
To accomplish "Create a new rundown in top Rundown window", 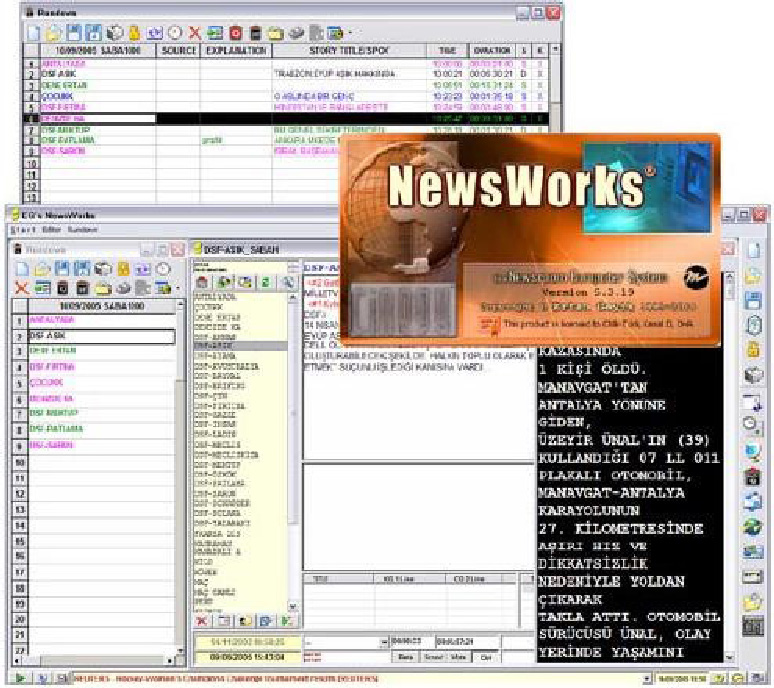I will [x=34, y=33].
